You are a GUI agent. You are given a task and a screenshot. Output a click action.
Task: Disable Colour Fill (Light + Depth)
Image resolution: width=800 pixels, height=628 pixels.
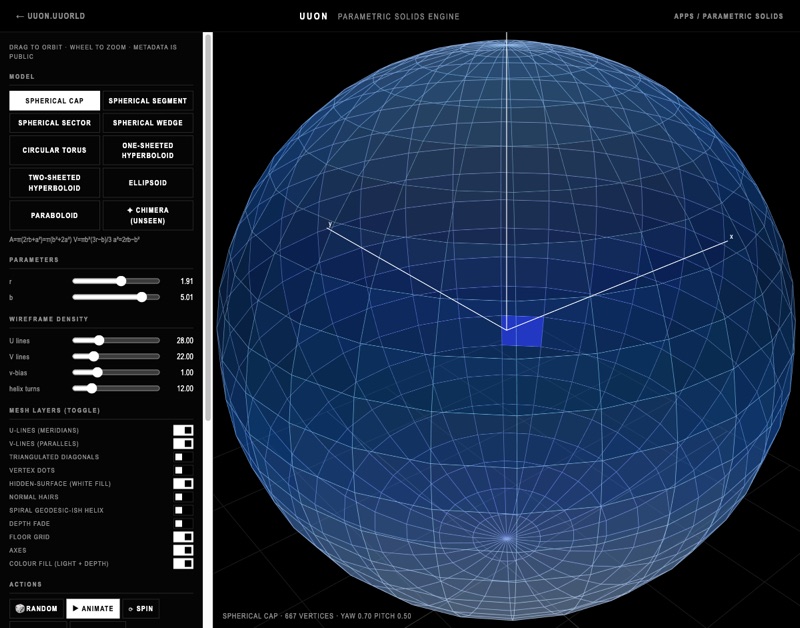tap(183, 563)
